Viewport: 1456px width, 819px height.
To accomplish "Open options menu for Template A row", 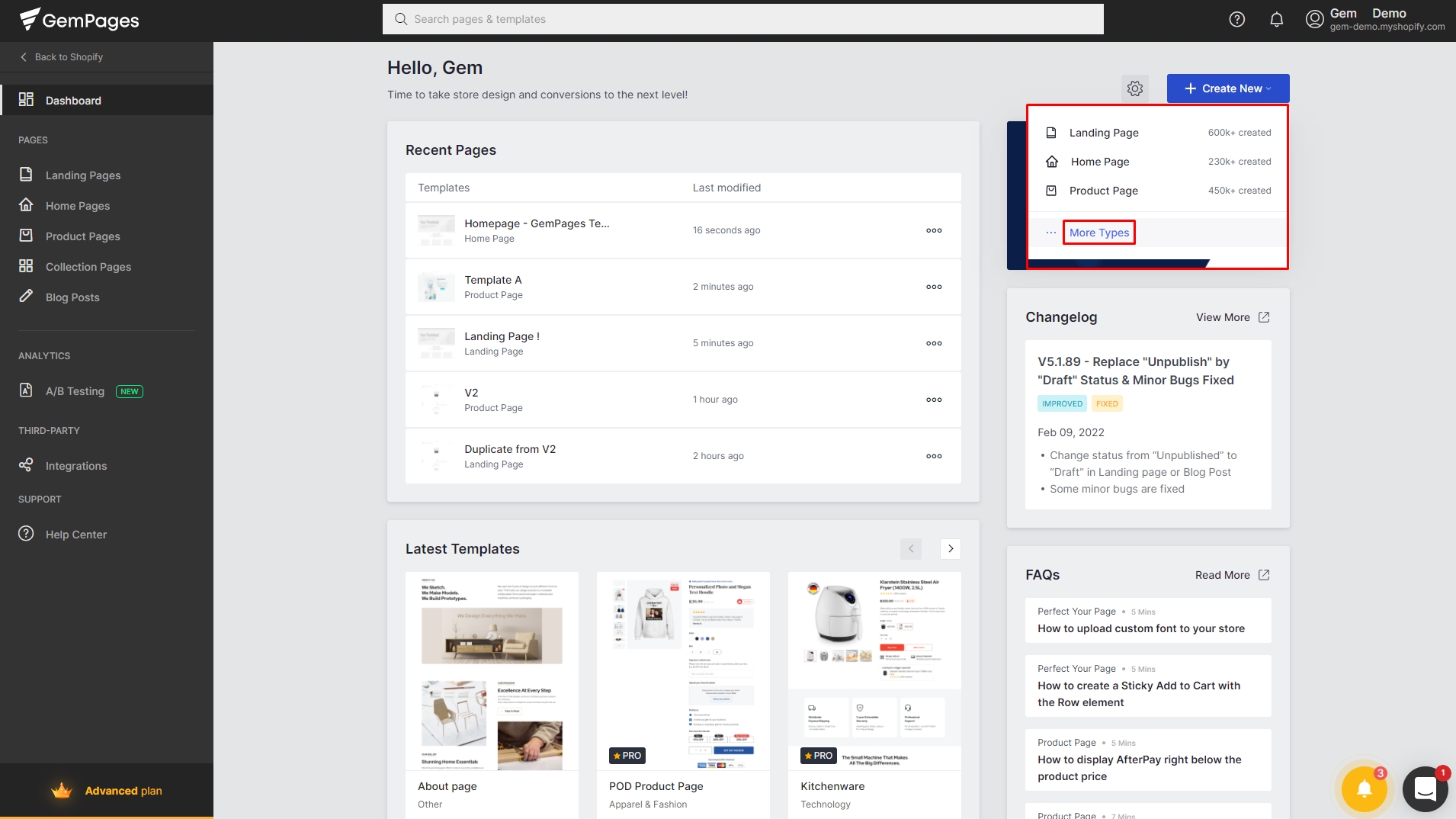I will click(934, 287).
